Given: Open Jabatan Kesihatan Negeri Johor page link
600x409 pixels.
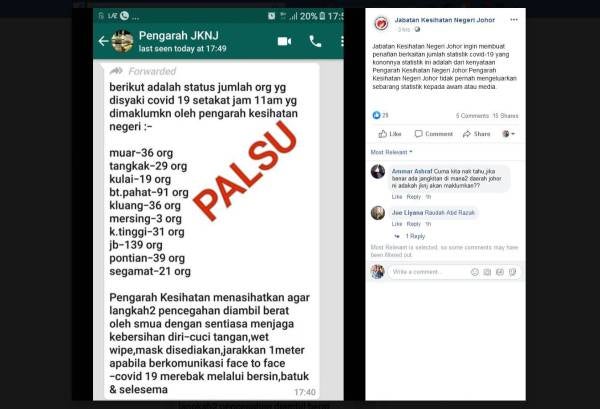Looking at the screenshot, I should click(x=445, y=20).
